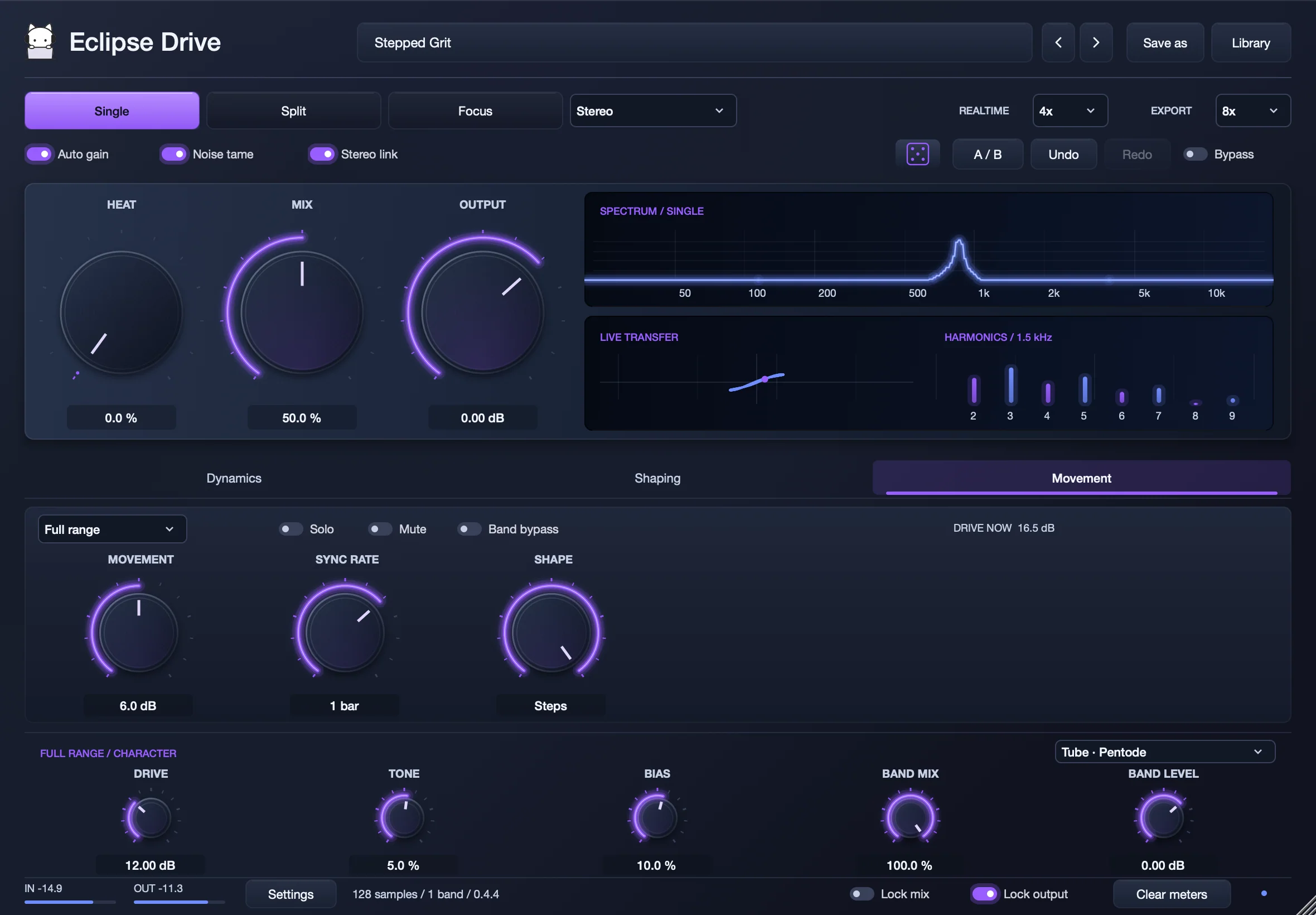The height and width of the screenshot is (915, 1316).
Task: Toggle Auto gain switch
Action: [x=39, y=154]
